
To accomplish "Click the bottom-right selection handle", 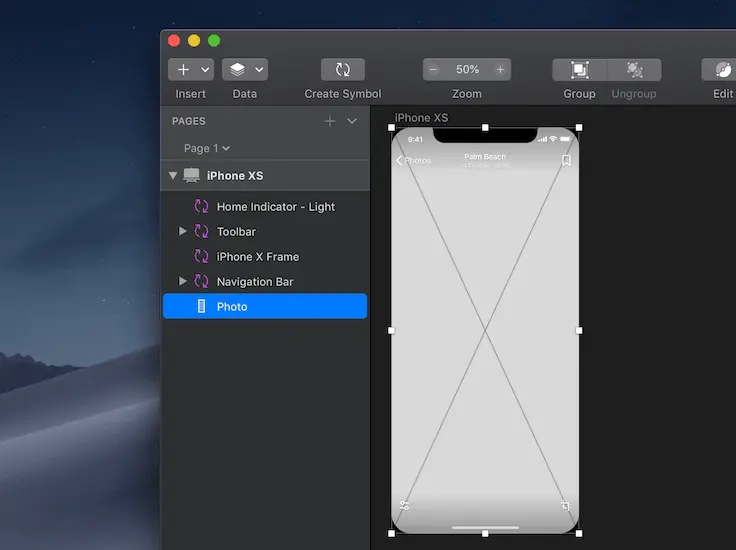I will click(x=579, y=534).
